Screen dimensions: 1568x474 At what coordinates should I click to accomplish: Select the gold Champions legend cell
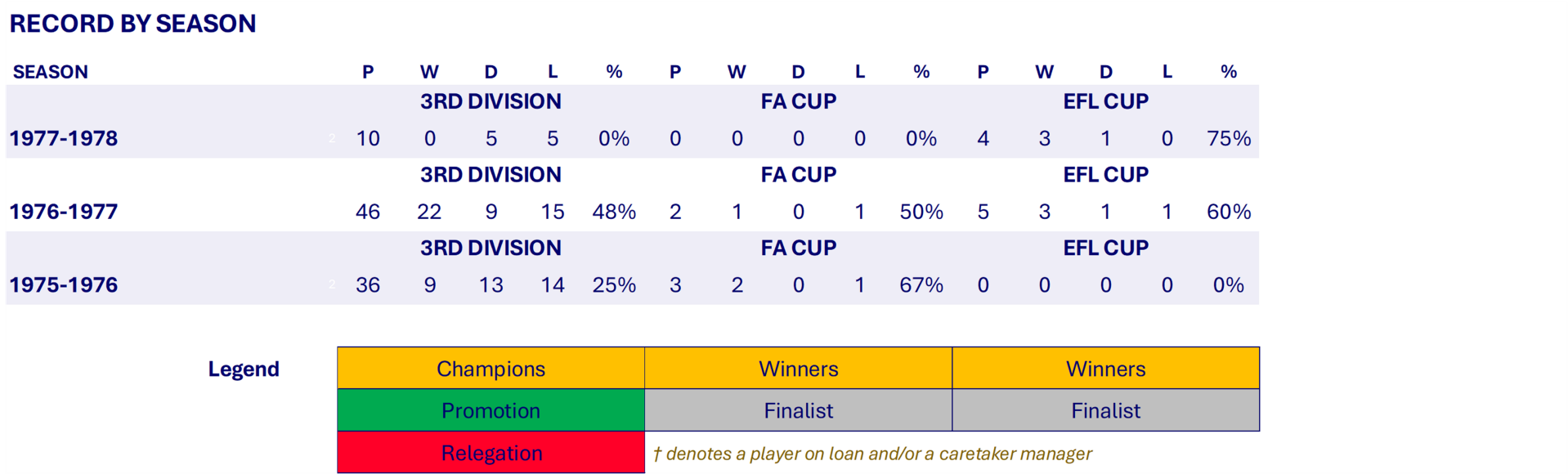(x=491, y=369)
